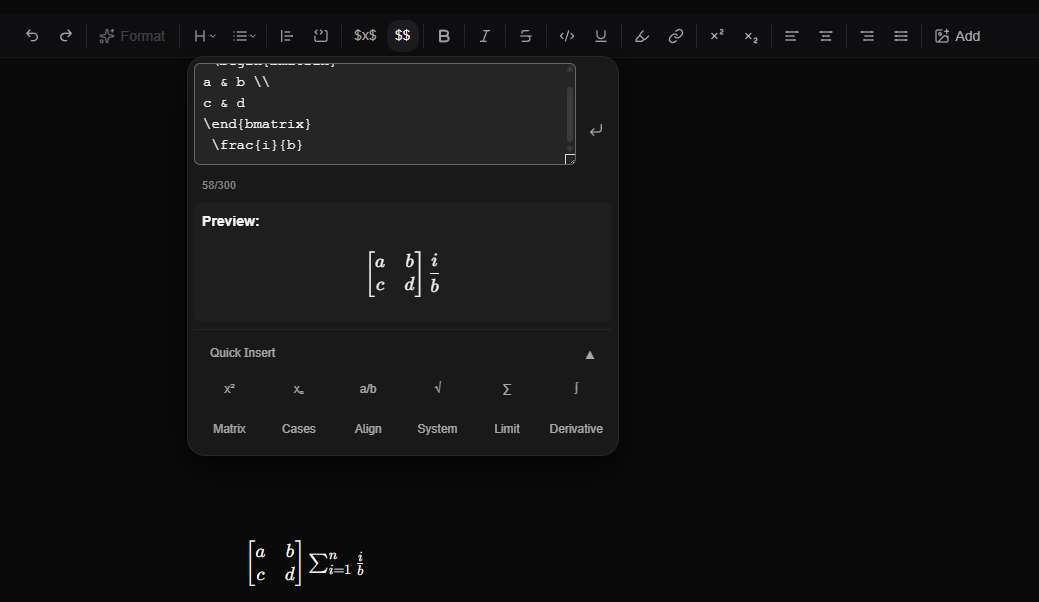Open the list style dropdown
The width and height of the screenshot is (1039, 602).
pos(243,35)
